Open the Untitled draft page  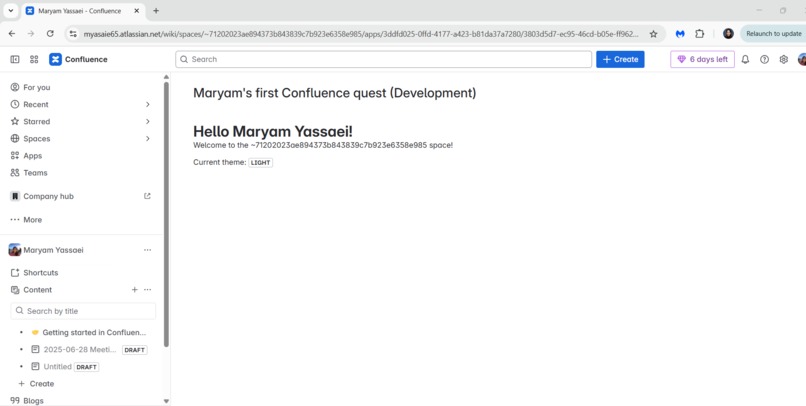coord(57,367)
